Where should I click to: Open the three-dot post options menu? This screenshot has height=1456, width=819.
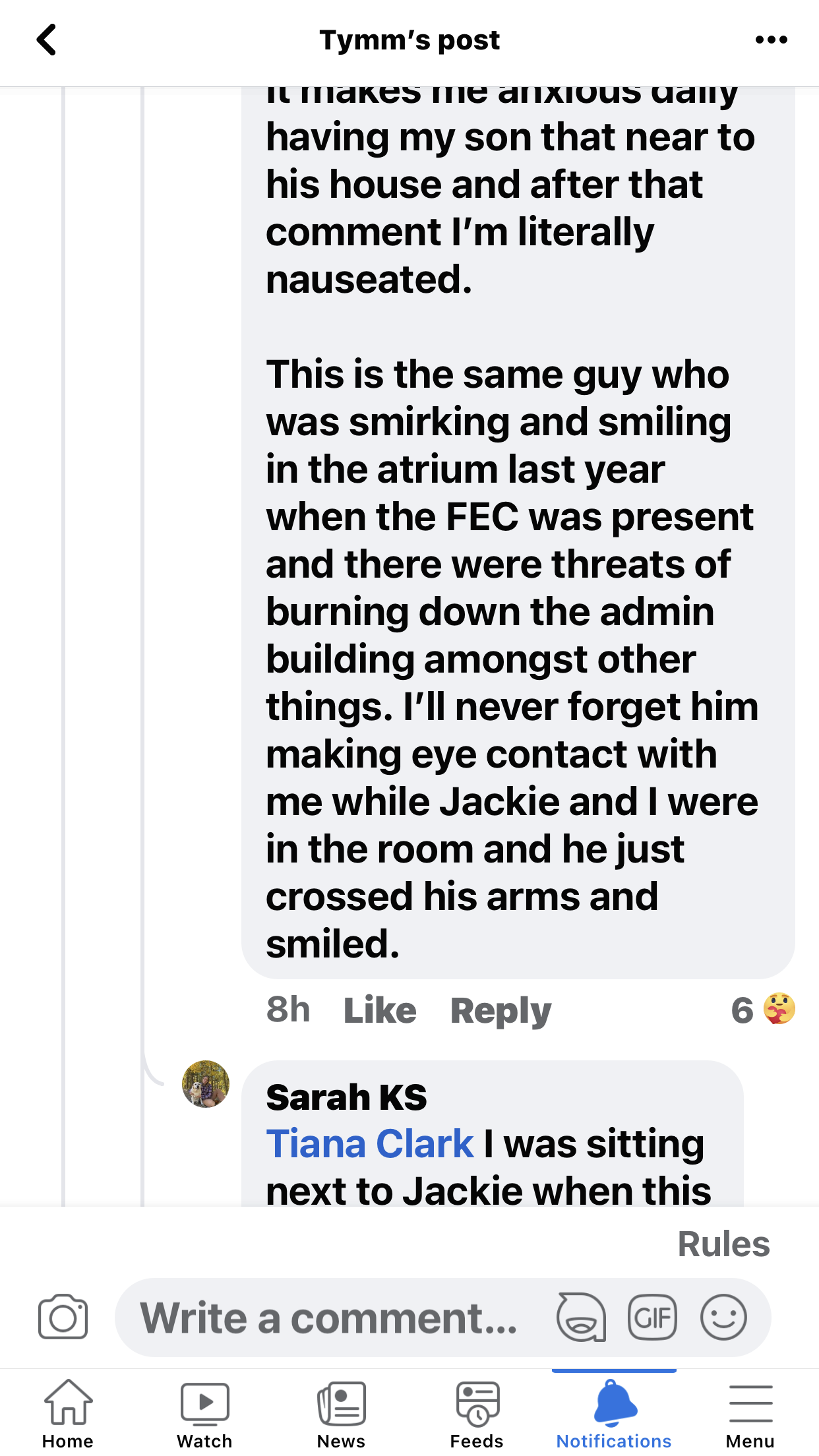771,40
